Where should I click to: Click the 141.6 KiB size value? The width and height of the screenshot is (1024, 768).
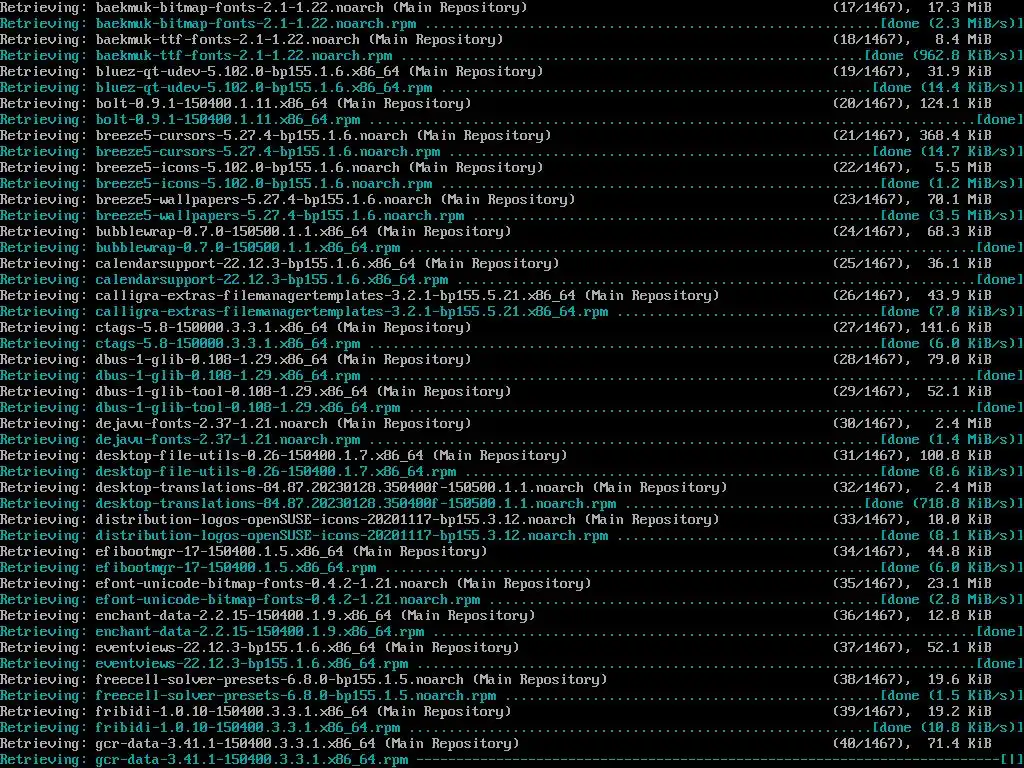click(x=955, y=327)
